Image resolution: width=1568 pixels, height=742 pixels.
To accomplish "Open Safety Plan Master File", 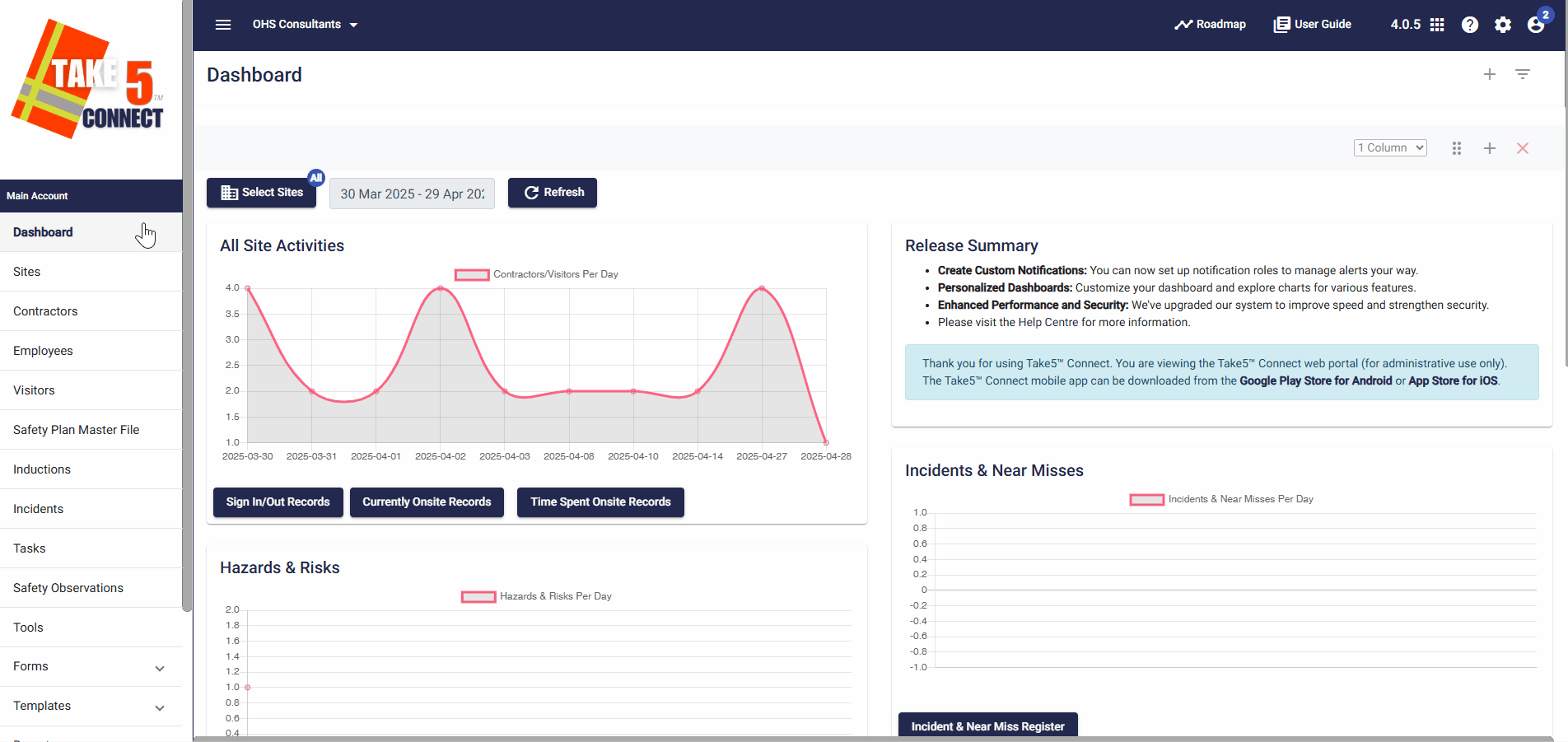I will pos(91,430).
